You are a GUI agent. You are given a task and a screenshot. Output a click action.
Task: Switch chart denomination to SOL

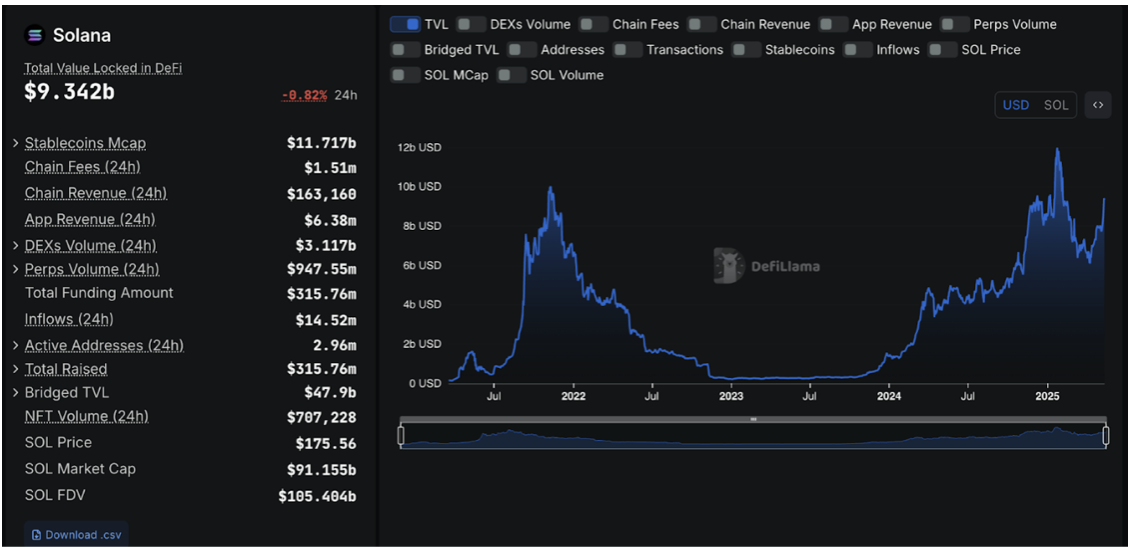coord(1056,105)
